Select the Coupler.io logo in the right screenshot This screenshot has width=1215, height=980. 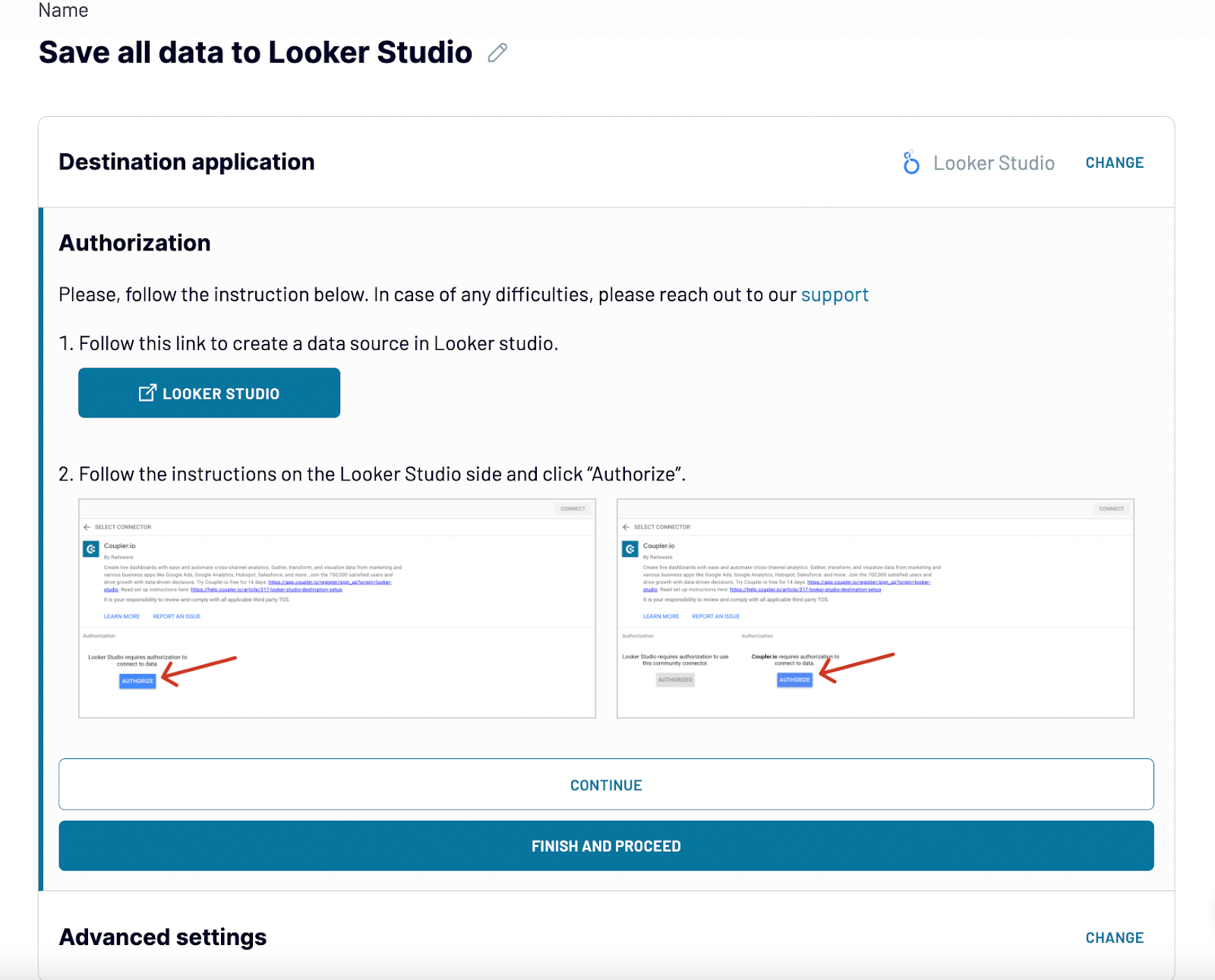click(x=630, y=547)
